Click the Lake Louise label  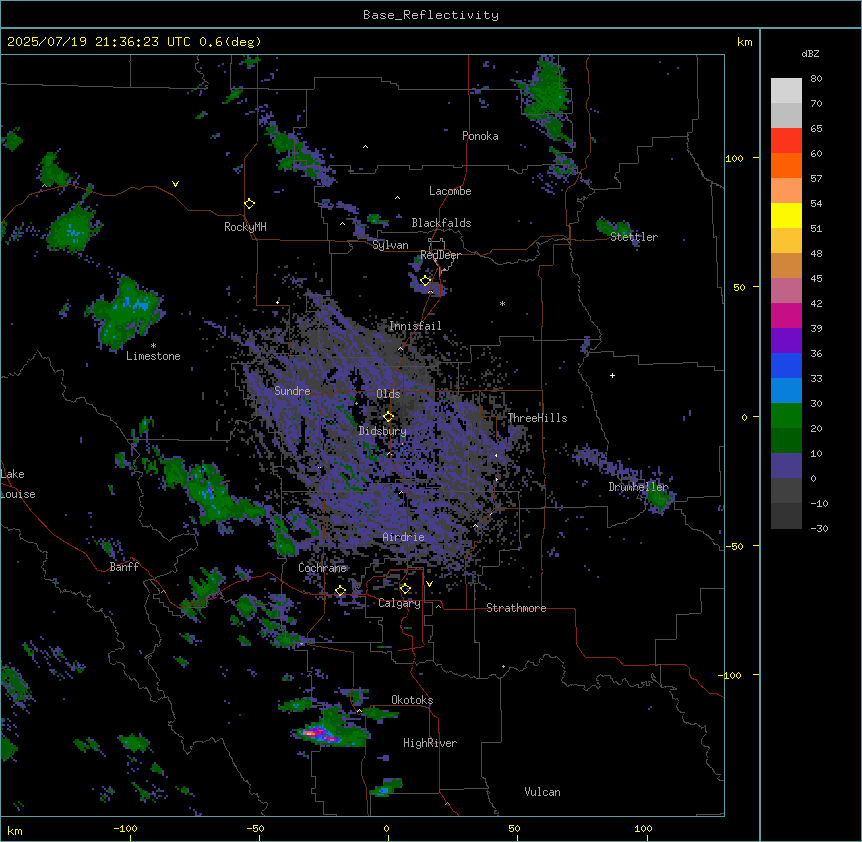(18, 484)
